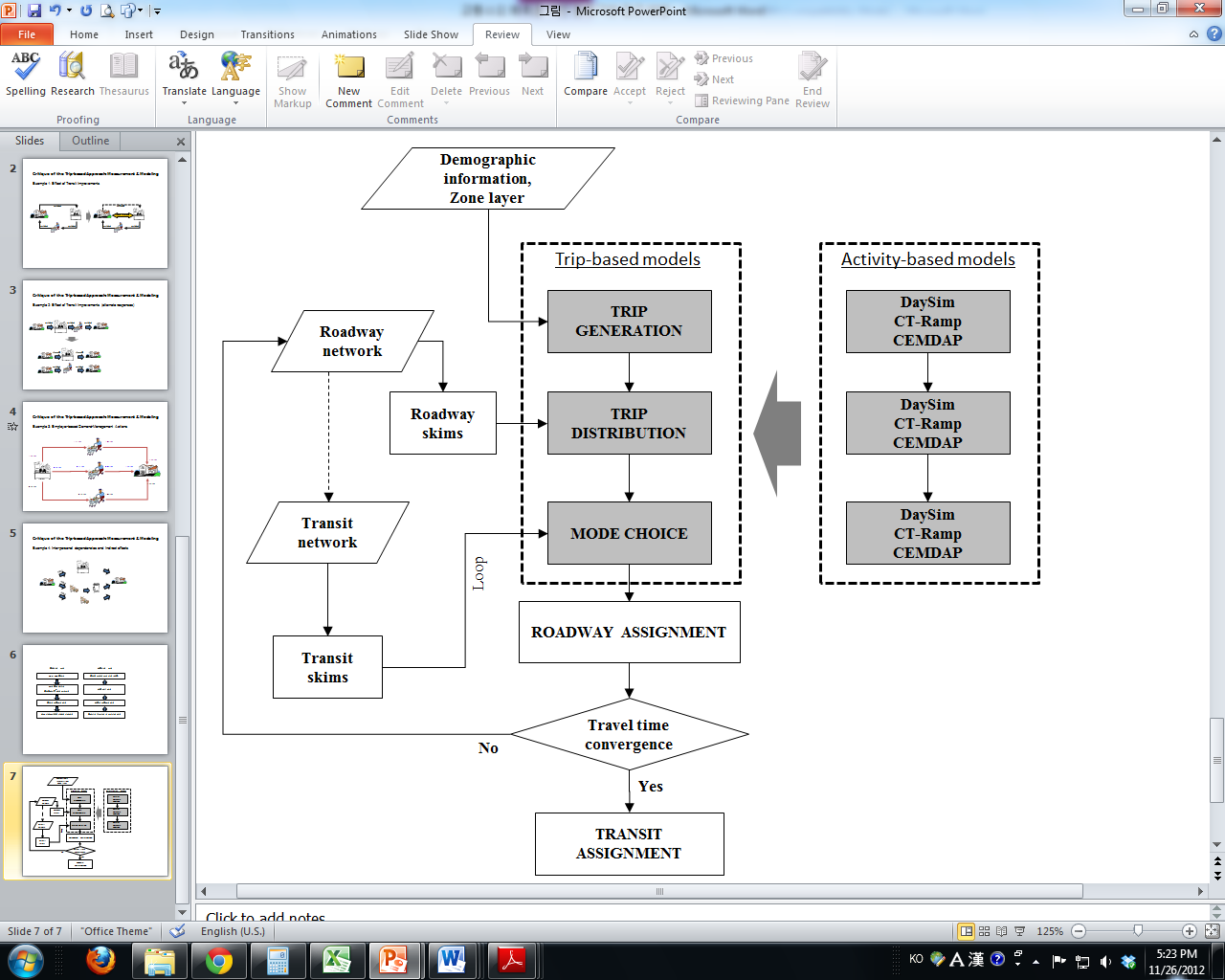
Task: Zoom in with the plus button
Action: coord(1190,931)
